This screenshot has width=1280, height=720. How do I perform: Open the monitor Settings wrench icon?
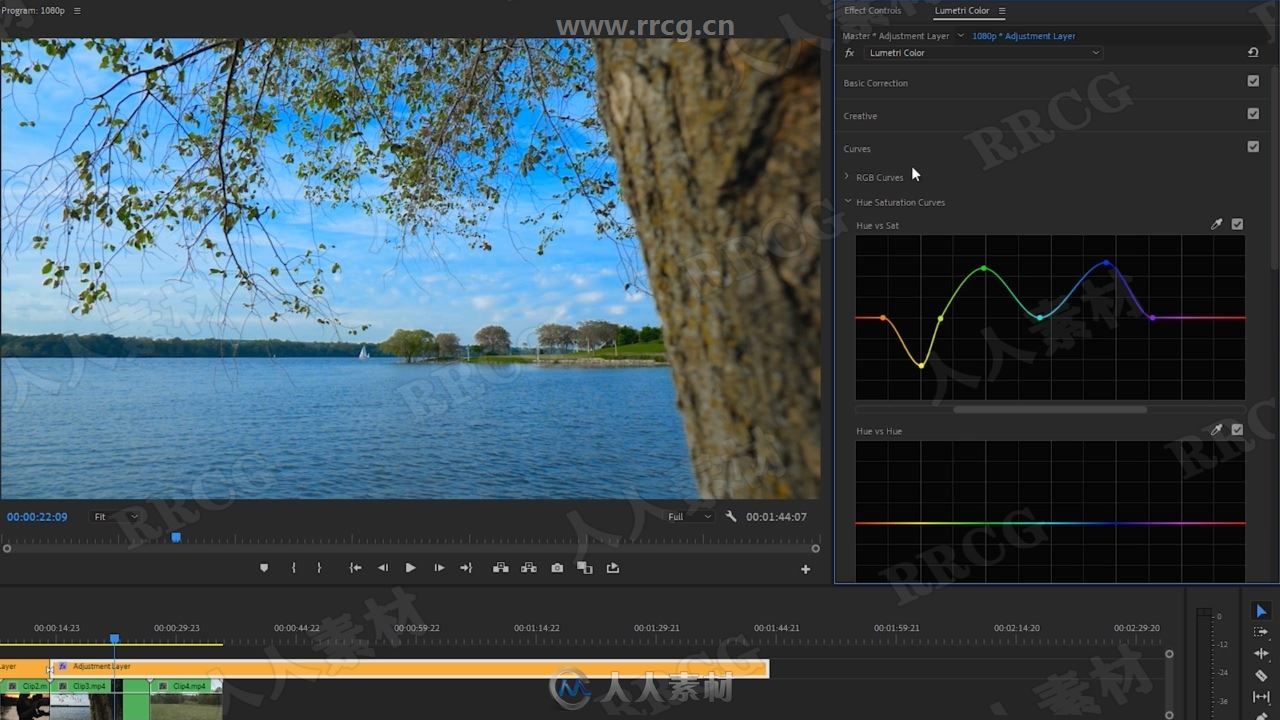(x=731, y=517)
